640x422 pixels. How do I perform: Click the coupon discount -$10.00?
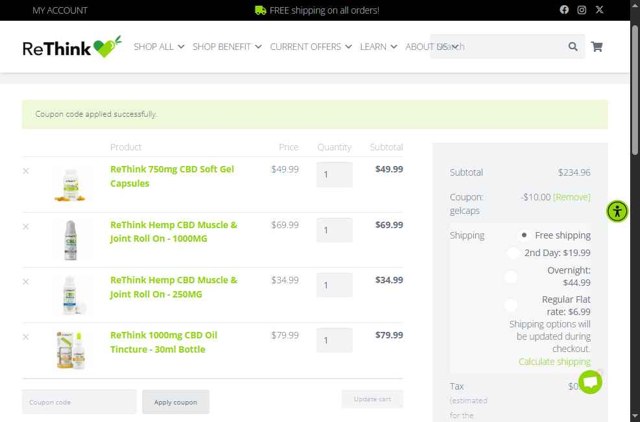tap(536, 197)
